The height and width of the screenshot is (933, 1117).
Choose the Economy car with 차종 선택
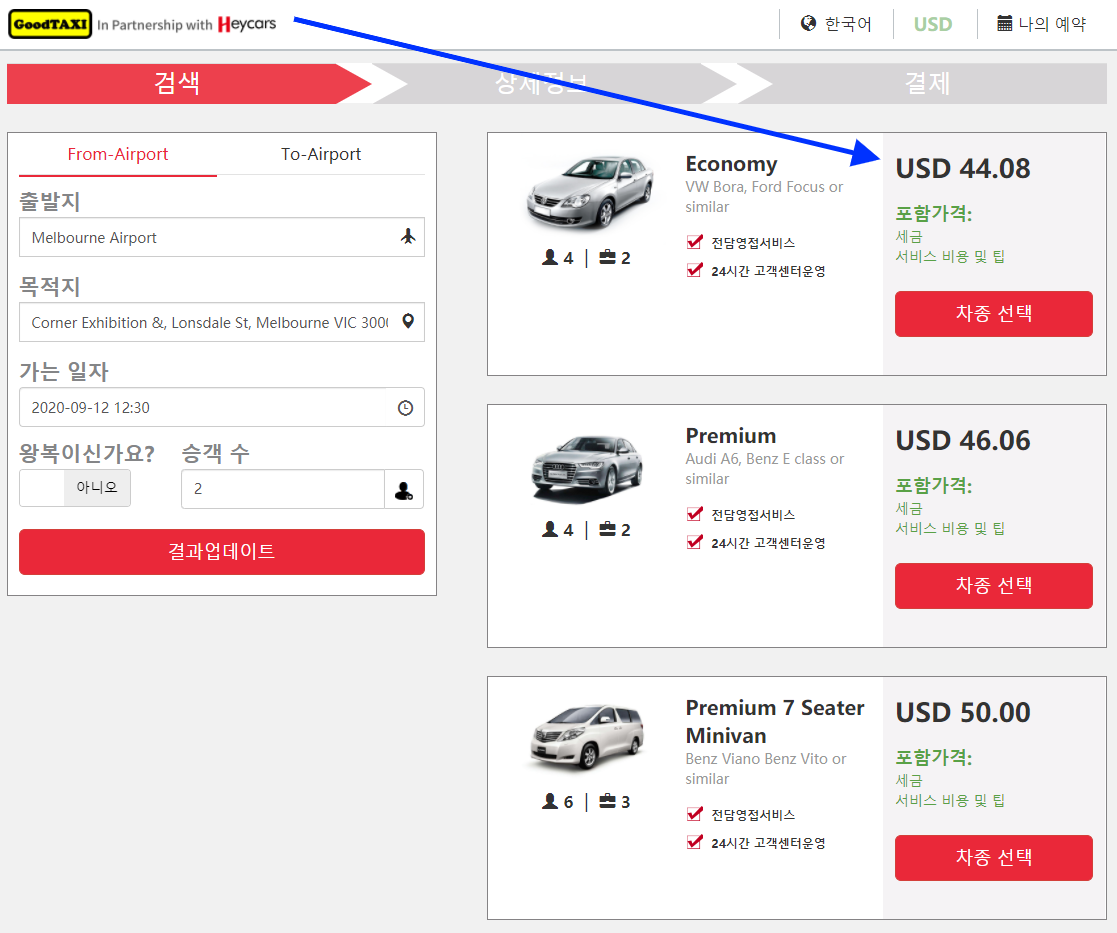(x=993, y=314)
